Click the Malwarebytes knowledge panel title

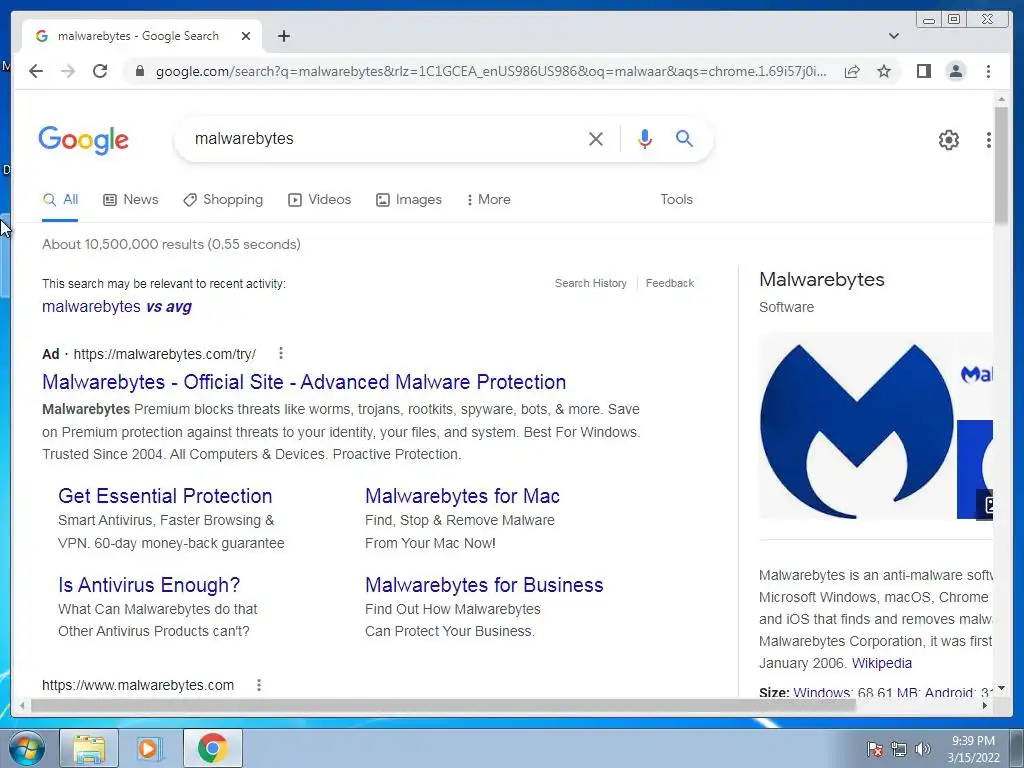pyautogui.click(x=822, y=280)
